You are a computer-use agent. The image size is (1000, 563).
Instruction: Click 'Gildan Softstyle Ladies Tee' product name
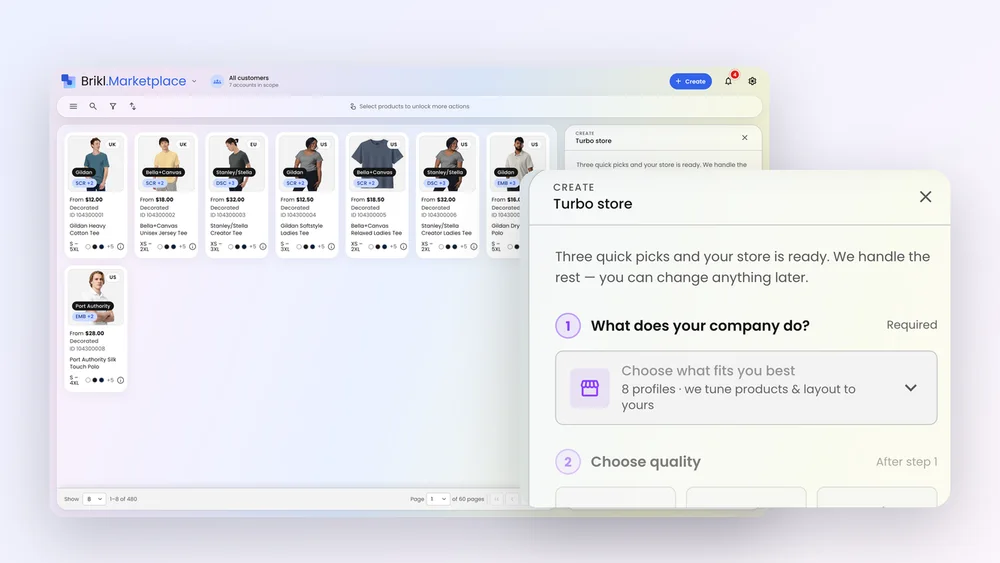302,230
